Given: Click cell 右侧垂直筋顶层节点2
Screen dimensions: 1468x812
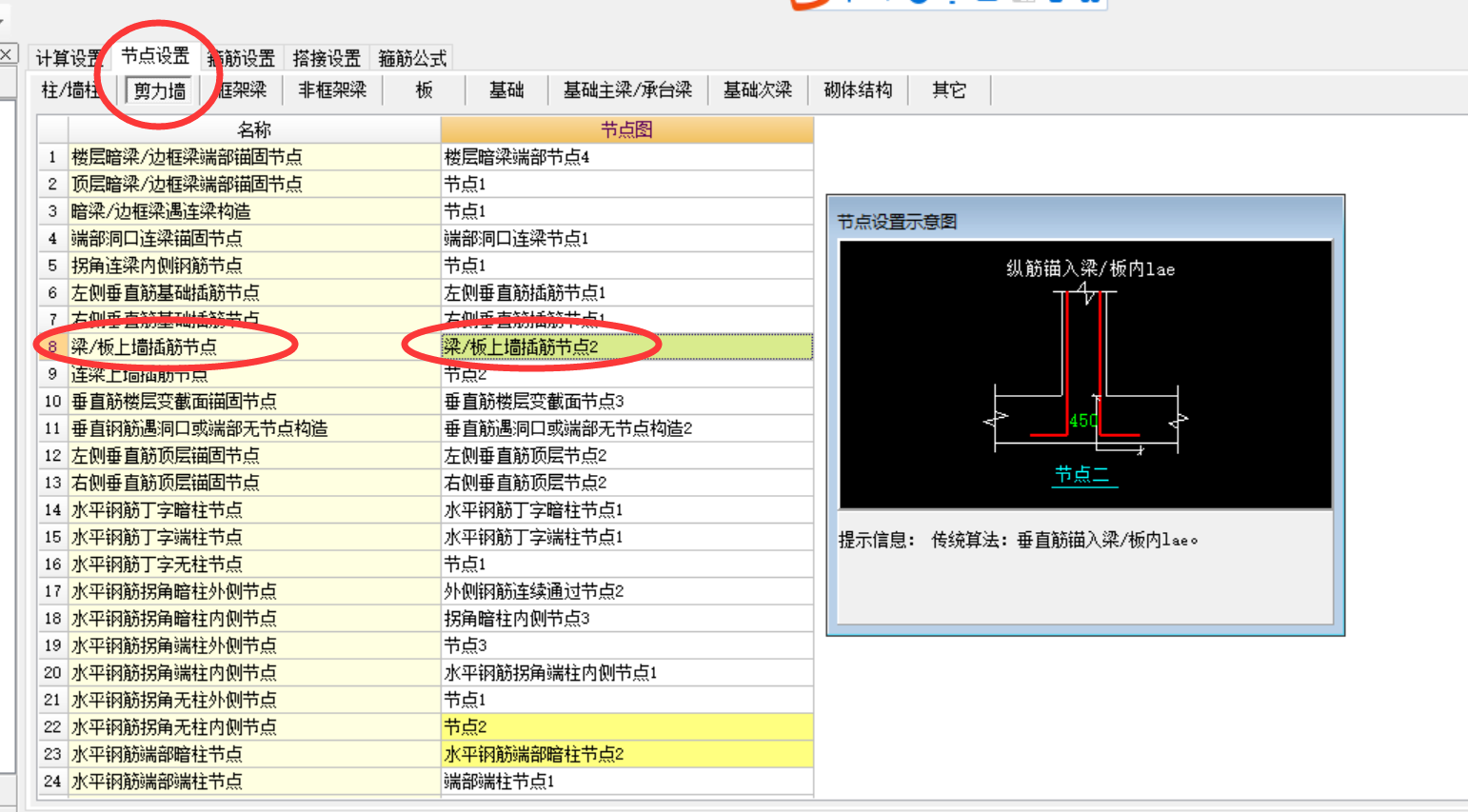Looking at the screenshot, I should [626, 483].
